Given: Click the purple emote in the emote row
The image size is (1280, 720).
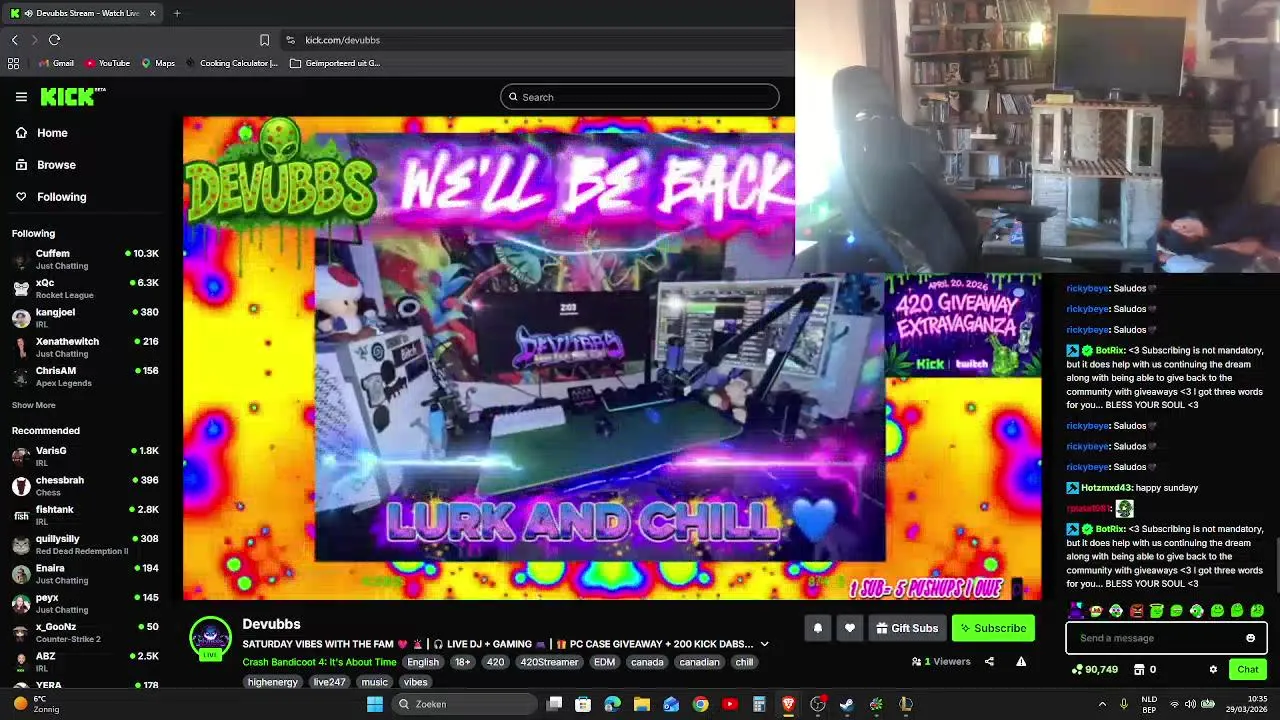Looking at the screenshot, I should pyautogui.click(x=1076, y=610).
